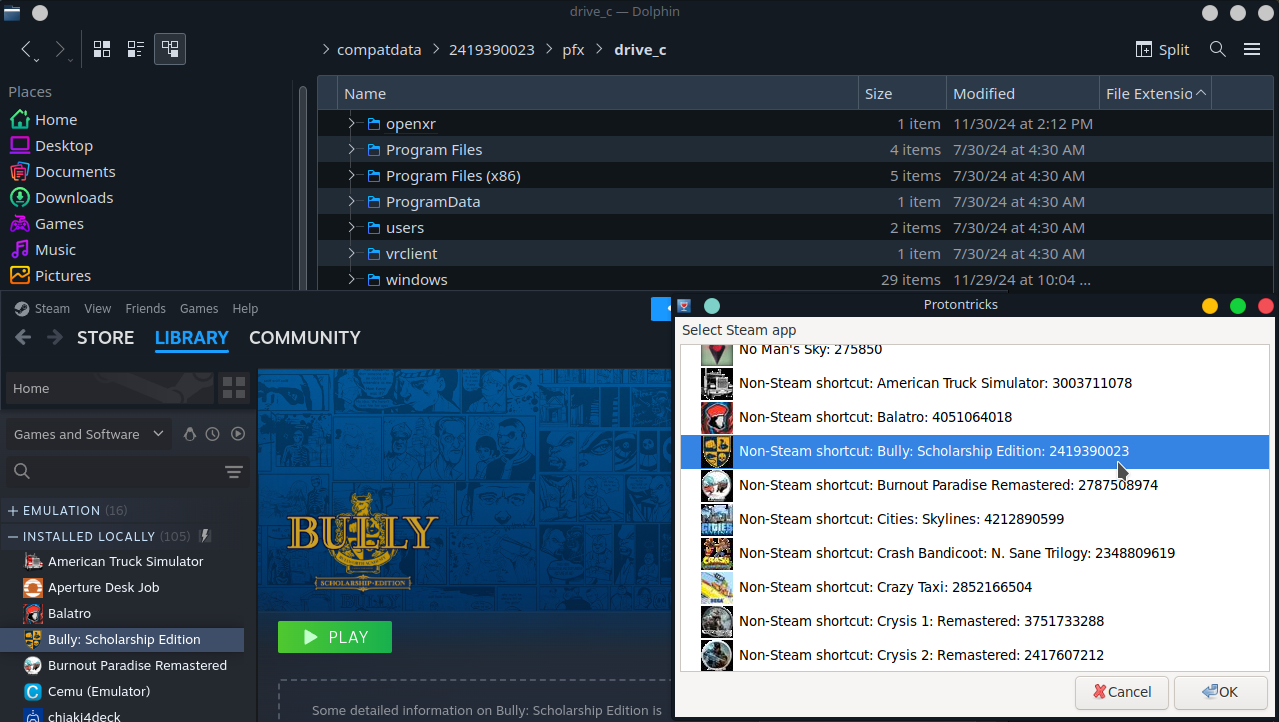Image resolution: width=1279 pixels, height=722 pixels.
Task: Go forward using Steam's forward arrow
Action: (x=54, y=337)
